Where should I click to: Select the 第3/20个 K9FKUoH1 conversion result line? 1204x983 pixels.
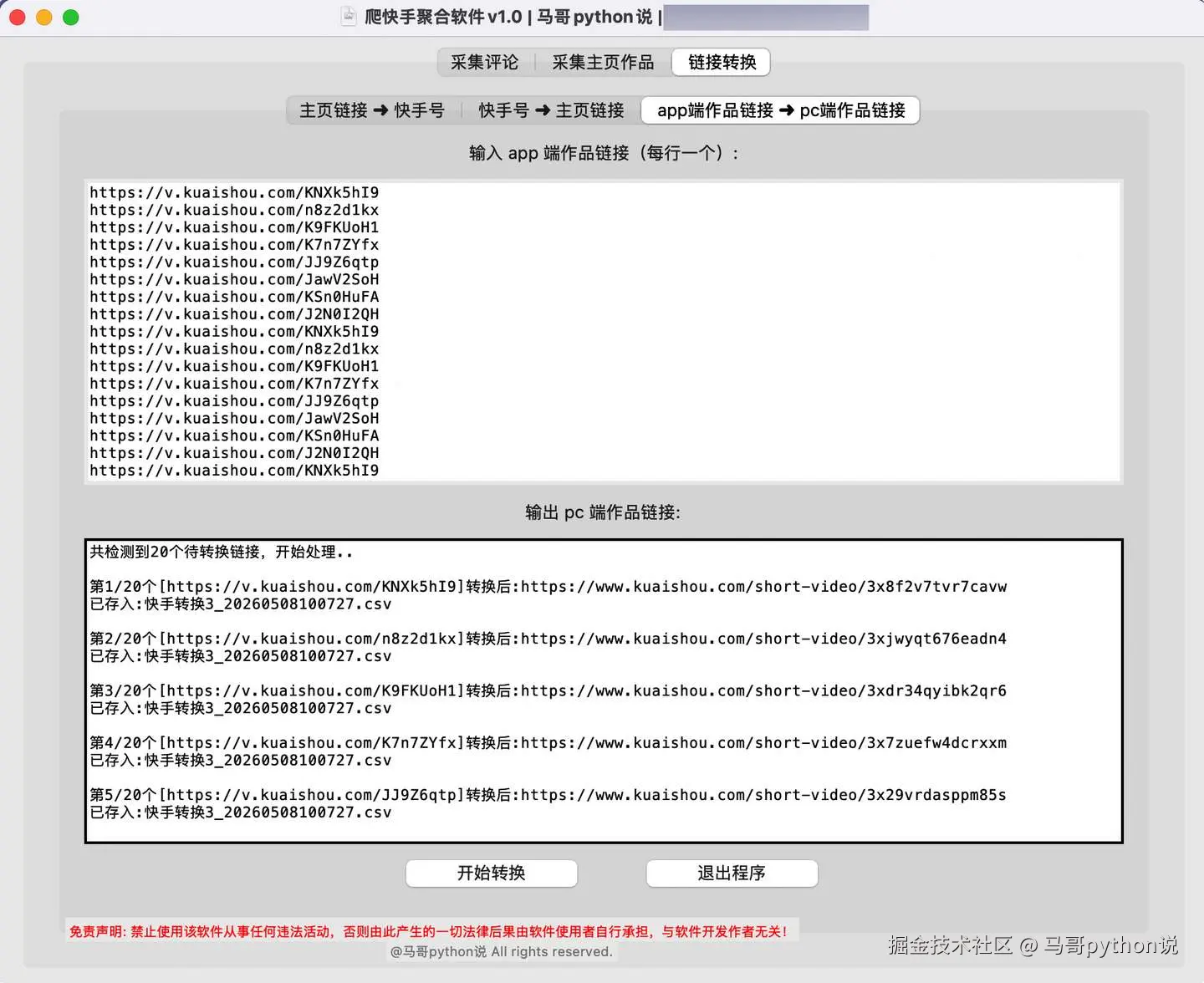click(x=548, y=690)
